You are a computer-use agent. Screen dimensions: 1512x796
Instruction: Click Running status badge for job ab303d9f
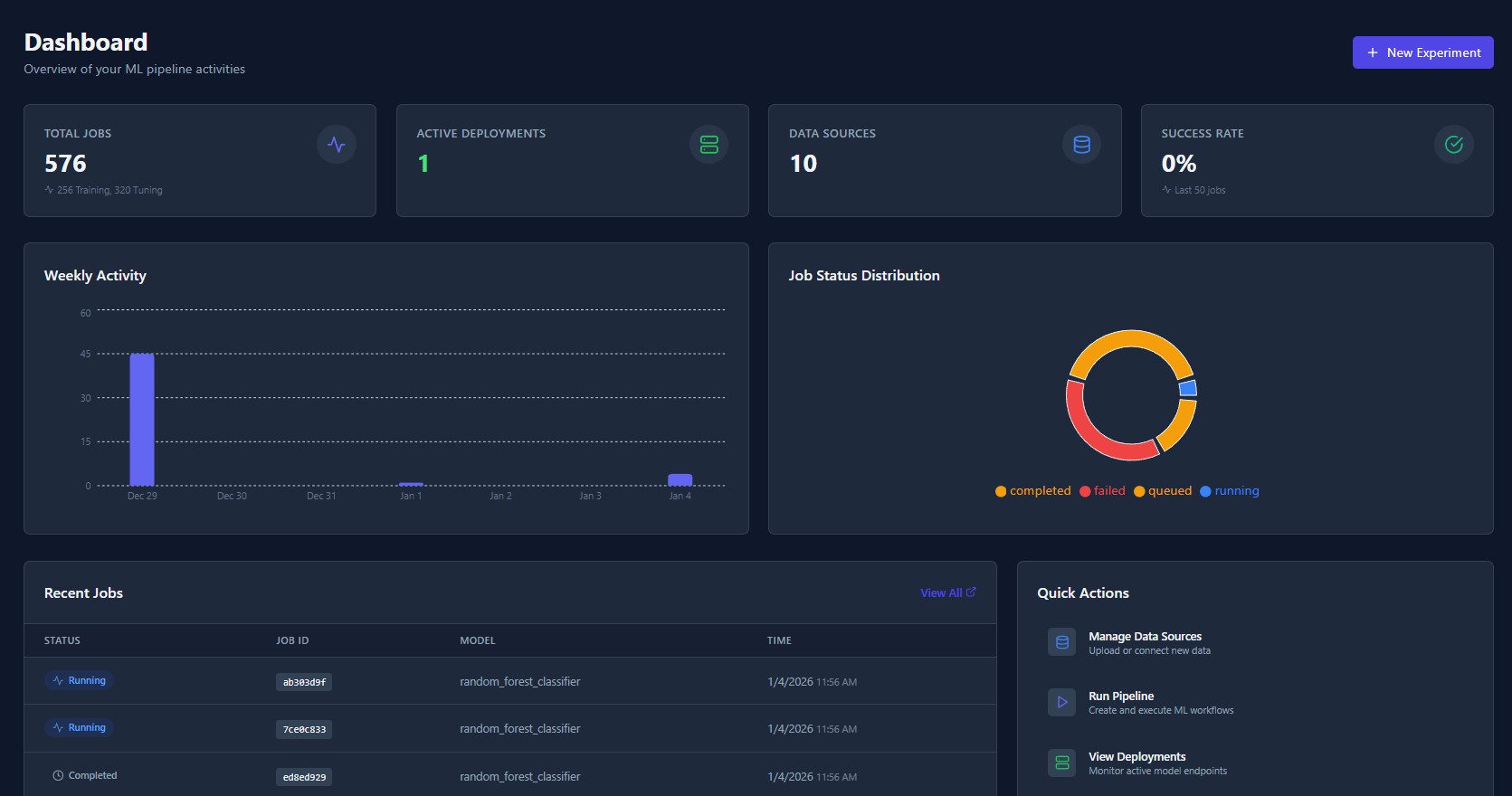tap(79, 680)
